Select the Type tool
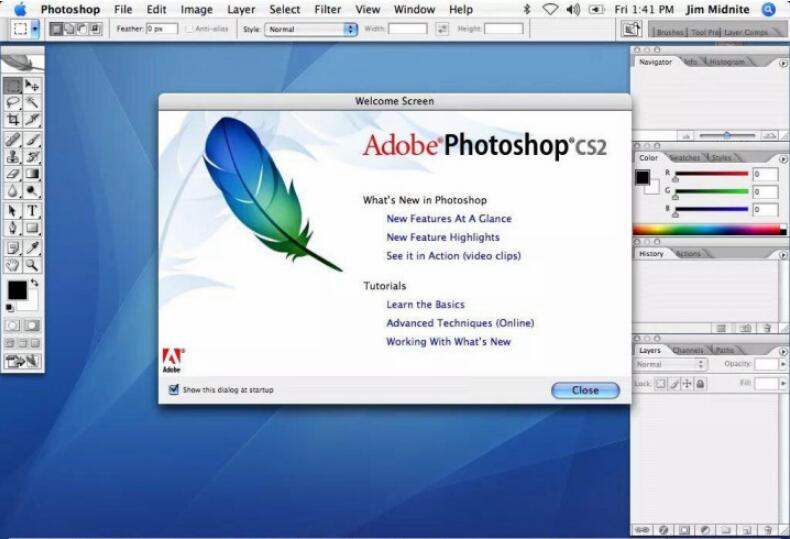790x539 pixels. tap(32, 211)
